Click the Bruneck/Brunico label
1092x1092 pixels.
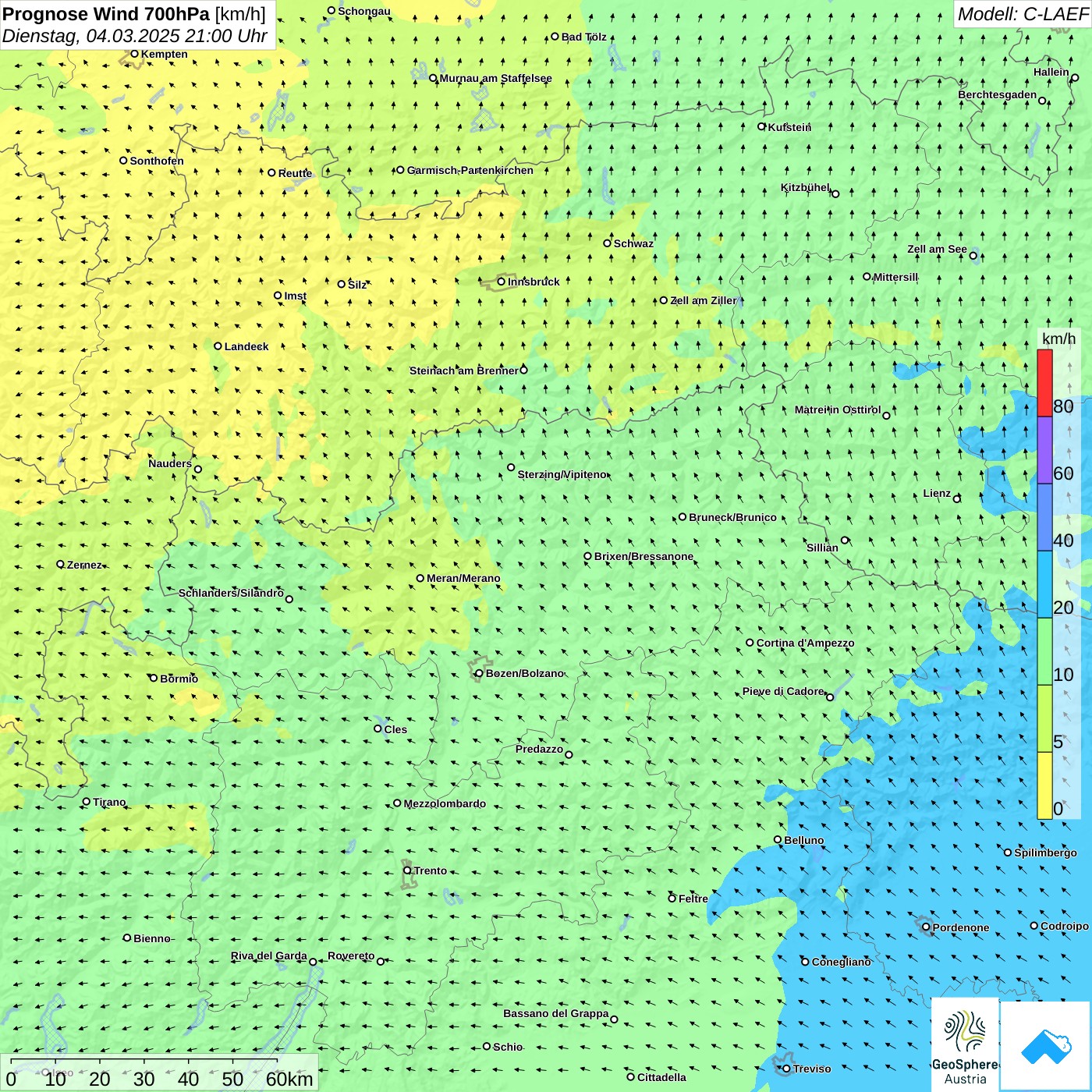coord(732,517)
